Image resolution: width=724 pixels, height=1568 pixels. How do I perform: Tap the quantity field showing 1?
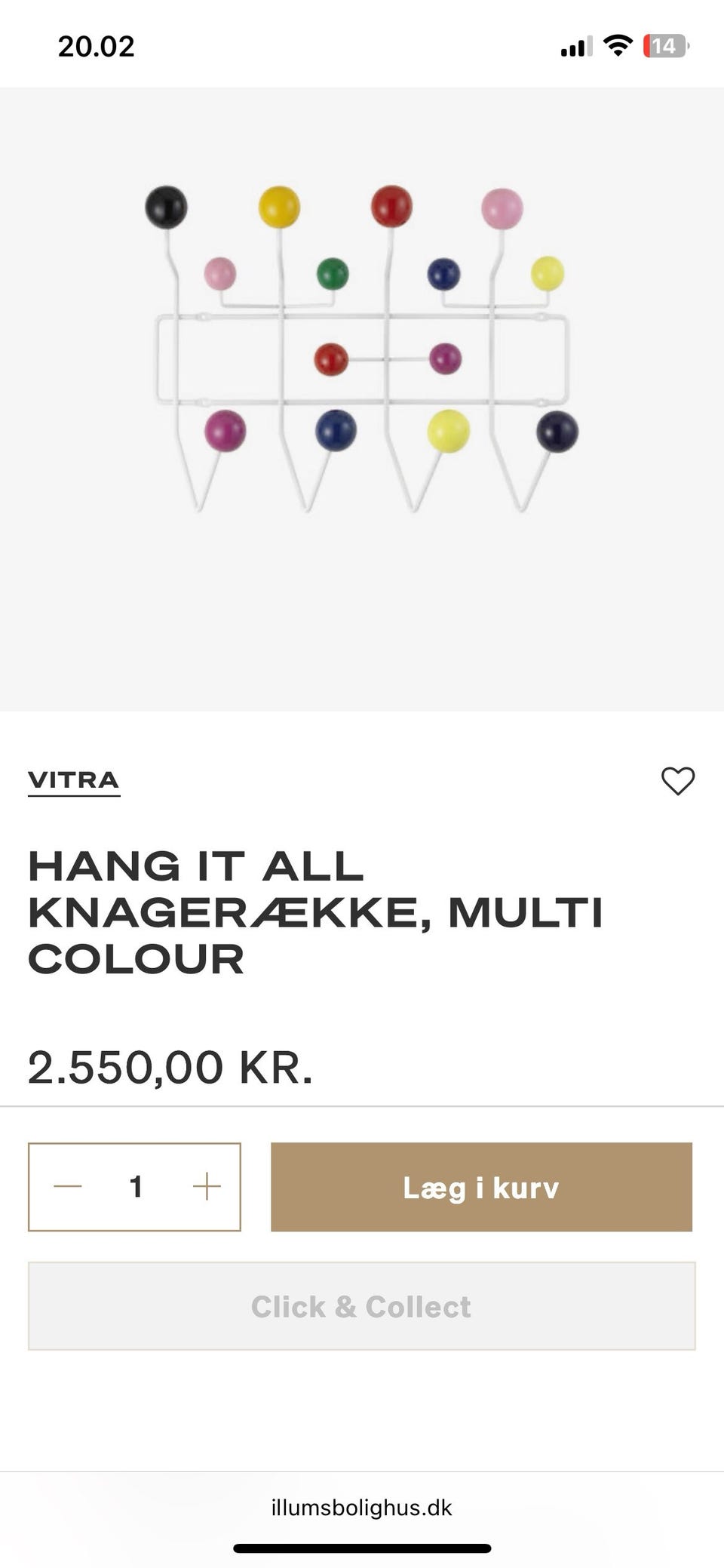tap(136, 1187)
